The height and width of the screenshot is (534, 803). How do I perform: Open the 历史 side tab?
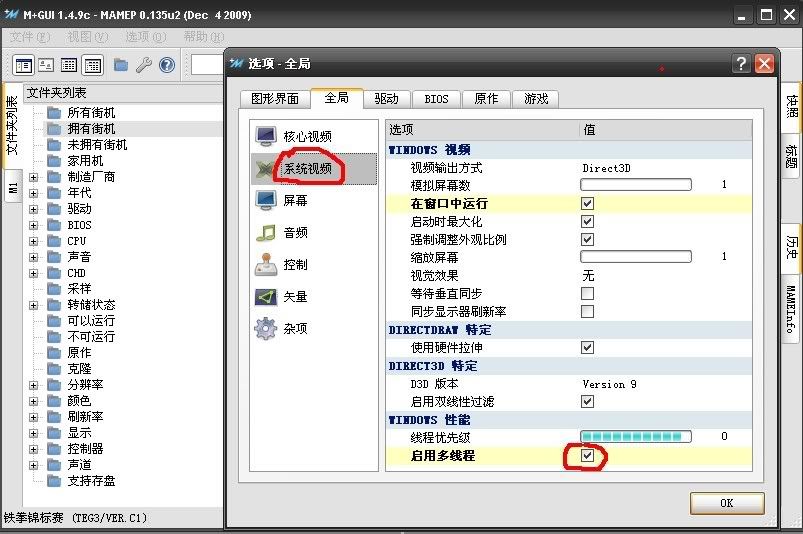click(x=792, y=247)
